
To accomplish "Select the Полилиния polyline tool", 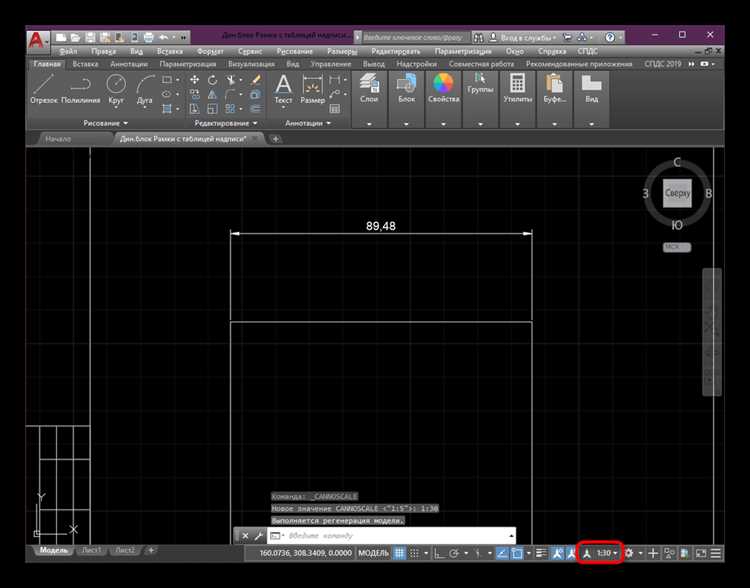I will point(80,89).
